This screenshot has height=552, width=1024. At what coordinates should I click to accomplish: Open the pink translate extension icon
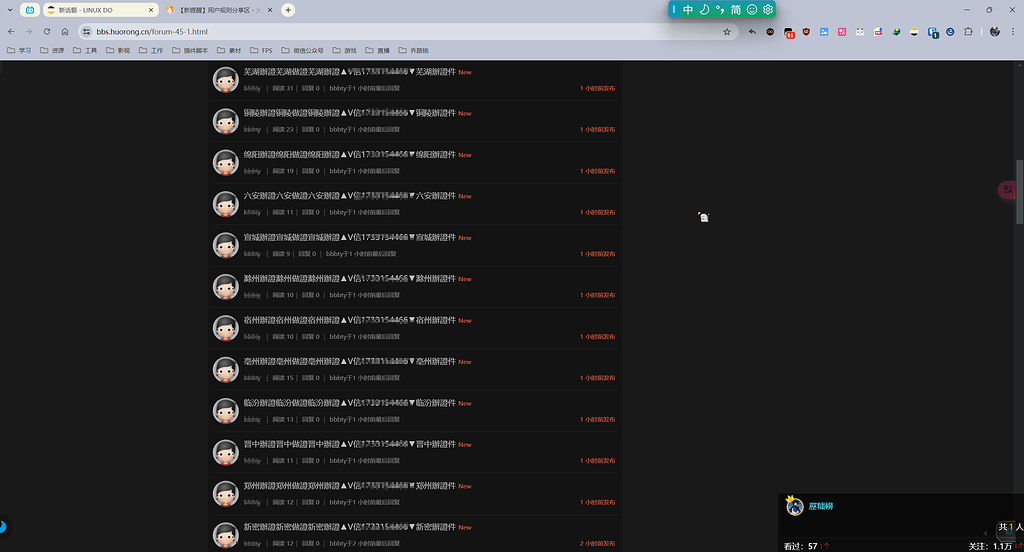[842, 31]
